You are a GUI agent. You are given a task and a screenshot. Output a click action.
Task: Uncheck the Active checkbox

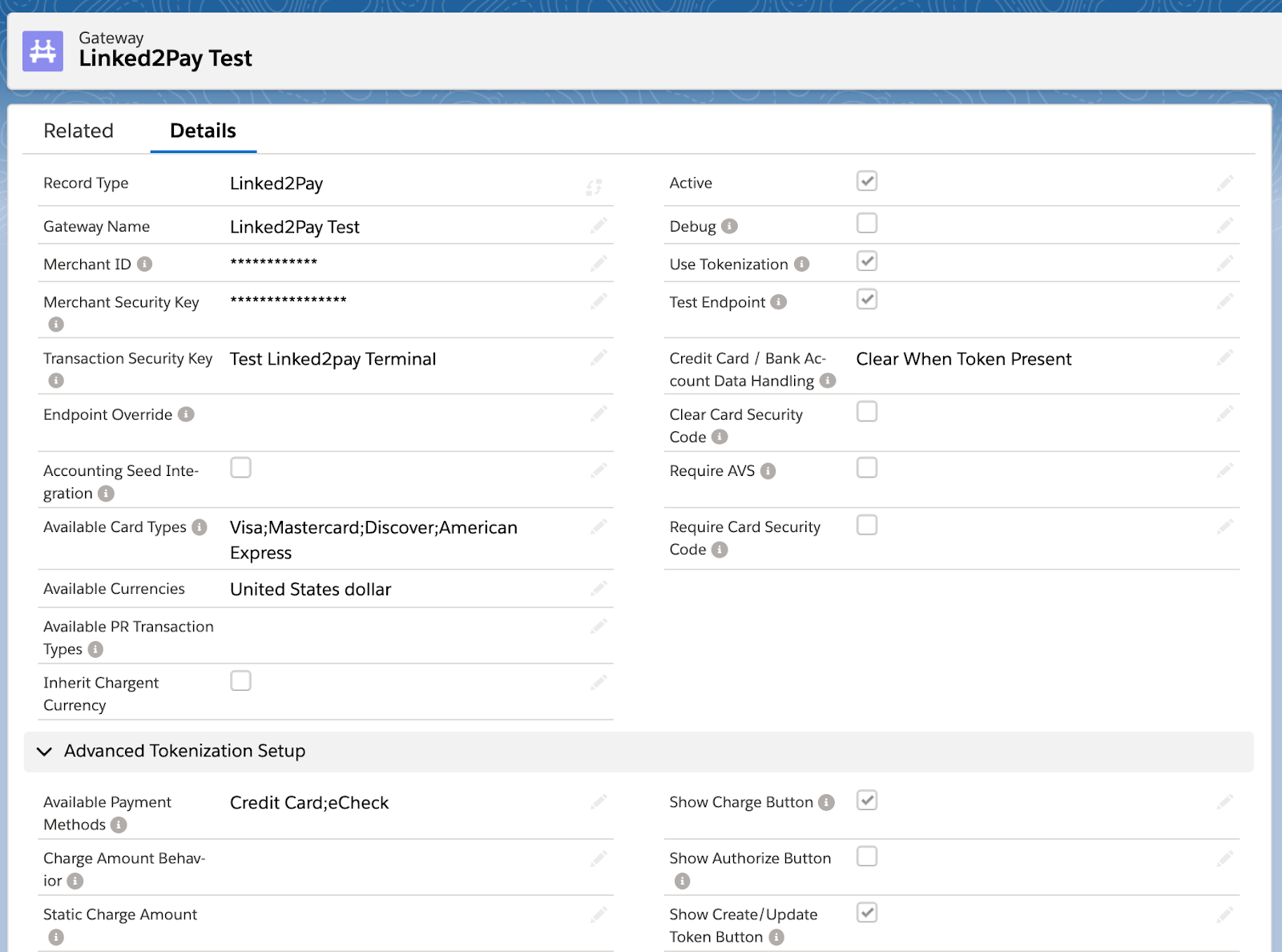coord(866,181)
